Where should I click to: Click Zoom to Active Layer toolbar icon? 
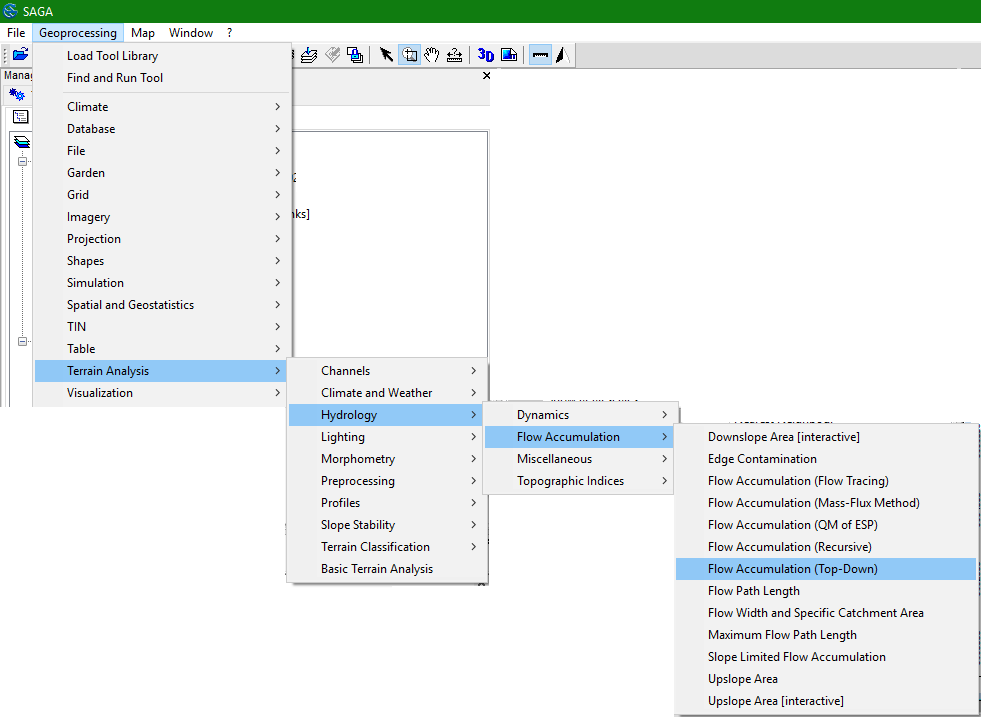click(x=309, y=55)
